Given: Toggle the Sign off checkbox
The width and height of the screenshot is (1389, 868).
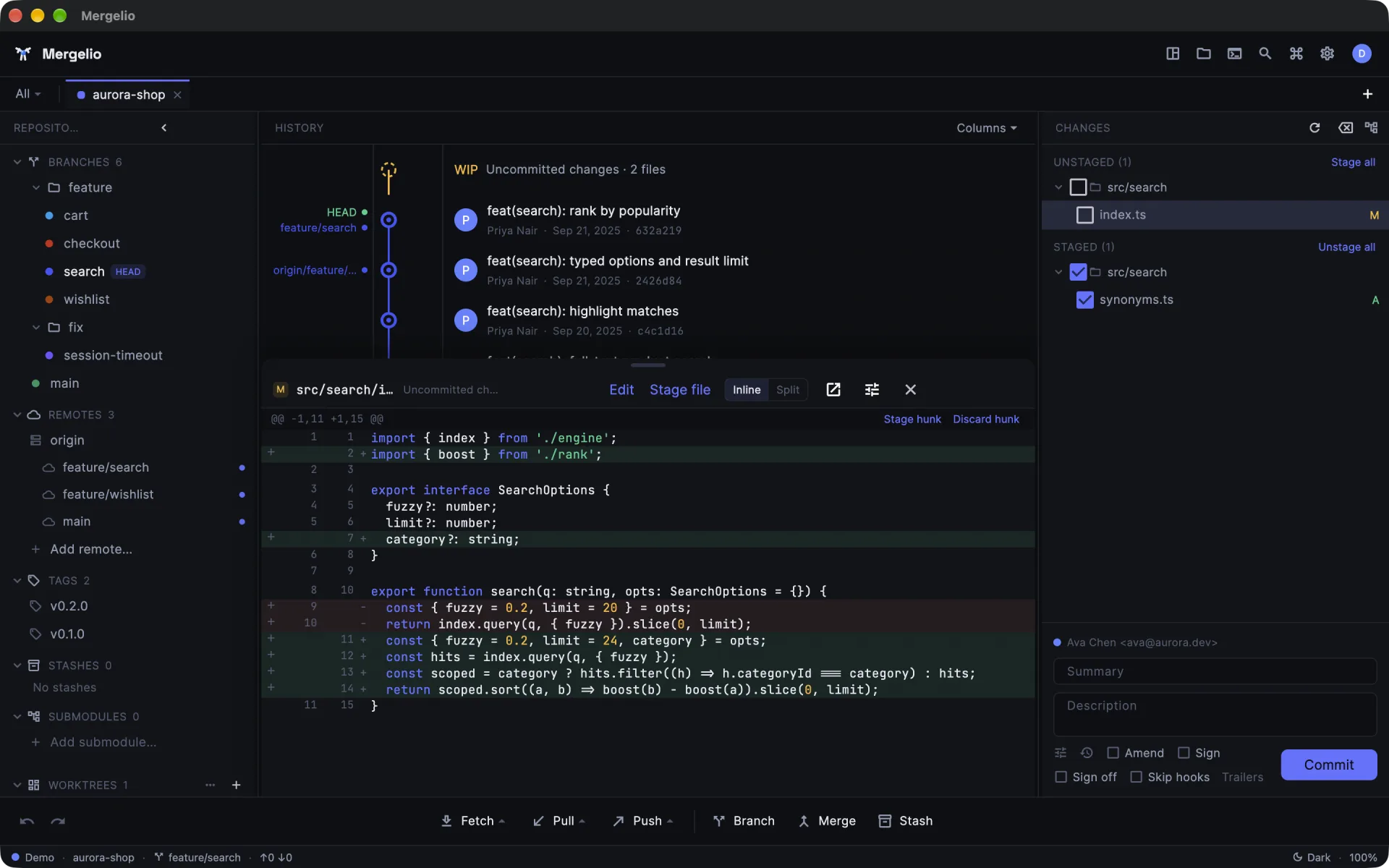Looking at the screenshot, I should tap(1061, 777).
